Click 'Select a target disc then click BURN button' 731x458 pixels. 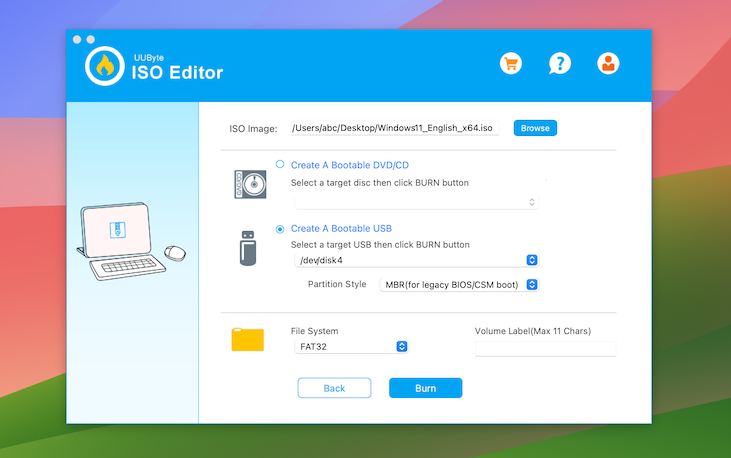[380, 183]
